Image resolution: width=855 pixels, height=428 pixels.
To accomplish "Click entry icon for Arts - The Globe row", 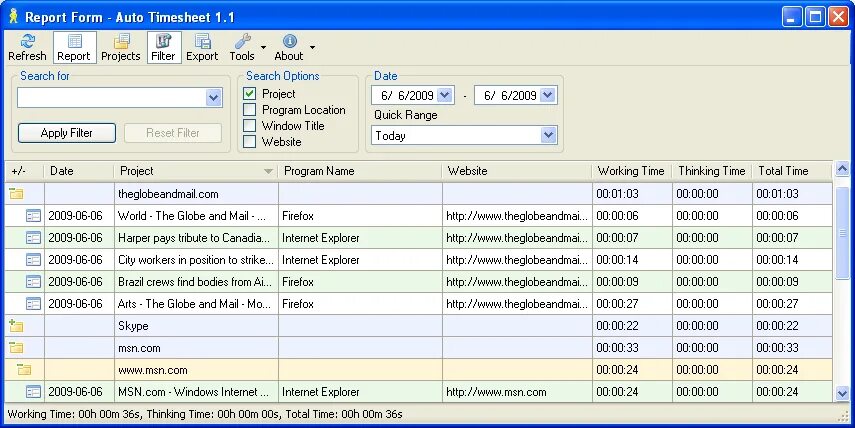I will click(33, 304).
